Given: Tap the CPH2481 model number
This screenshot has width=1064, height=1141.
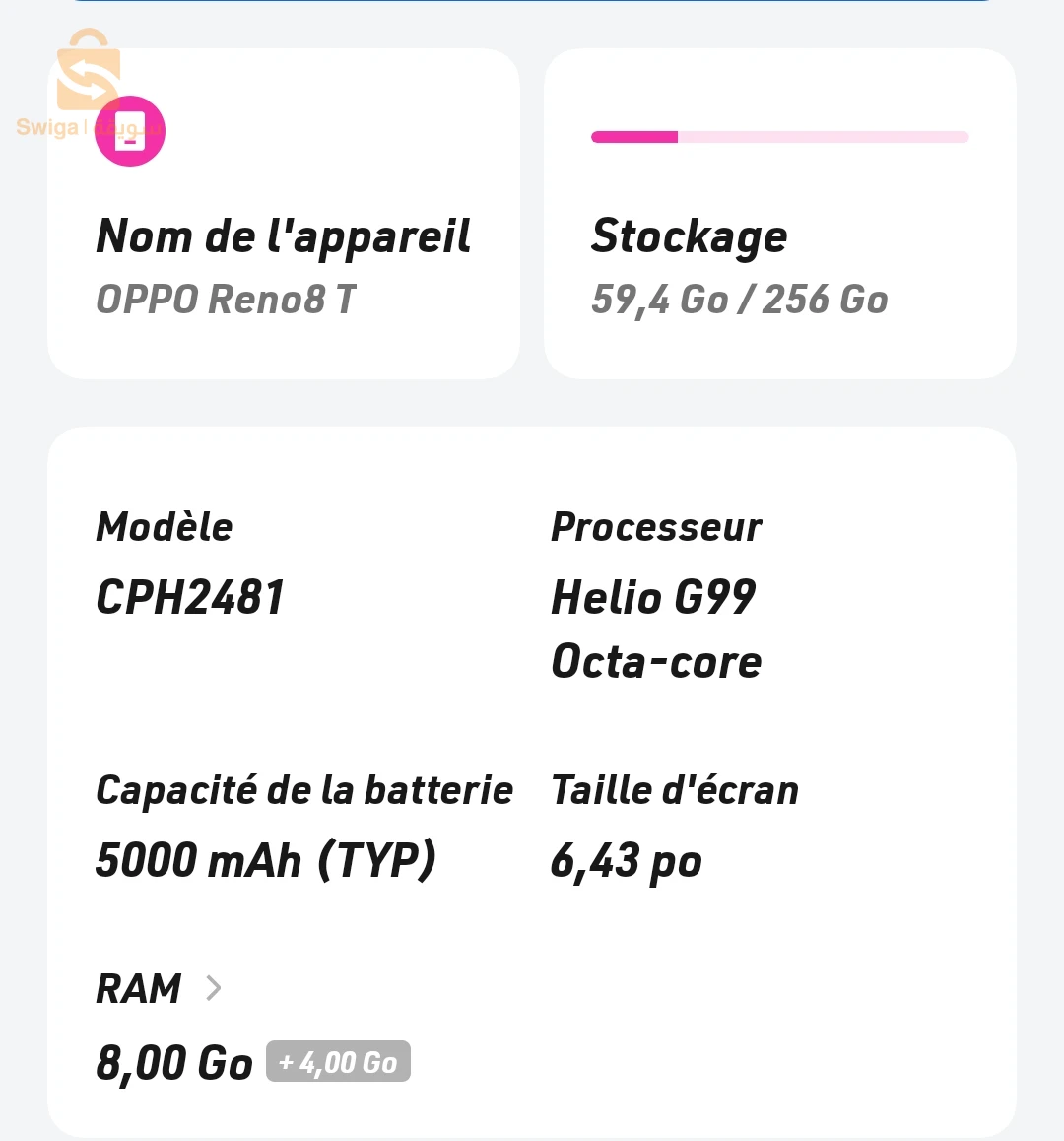Looking at the screenshot, I should coord(190,597).
